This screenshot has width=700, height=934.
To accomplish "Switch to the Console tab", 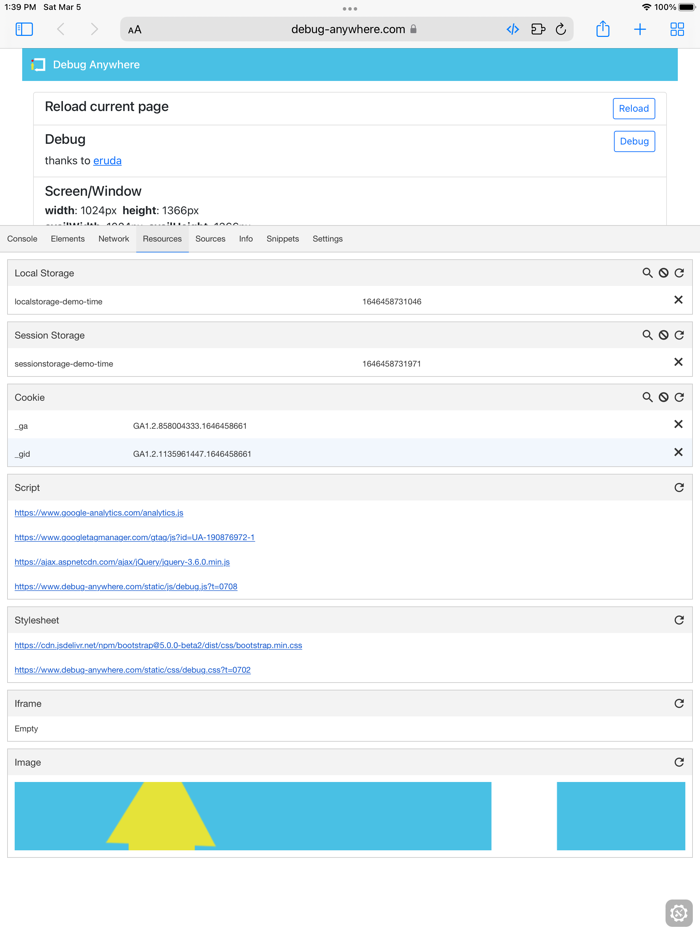I will tap(21, 239).
